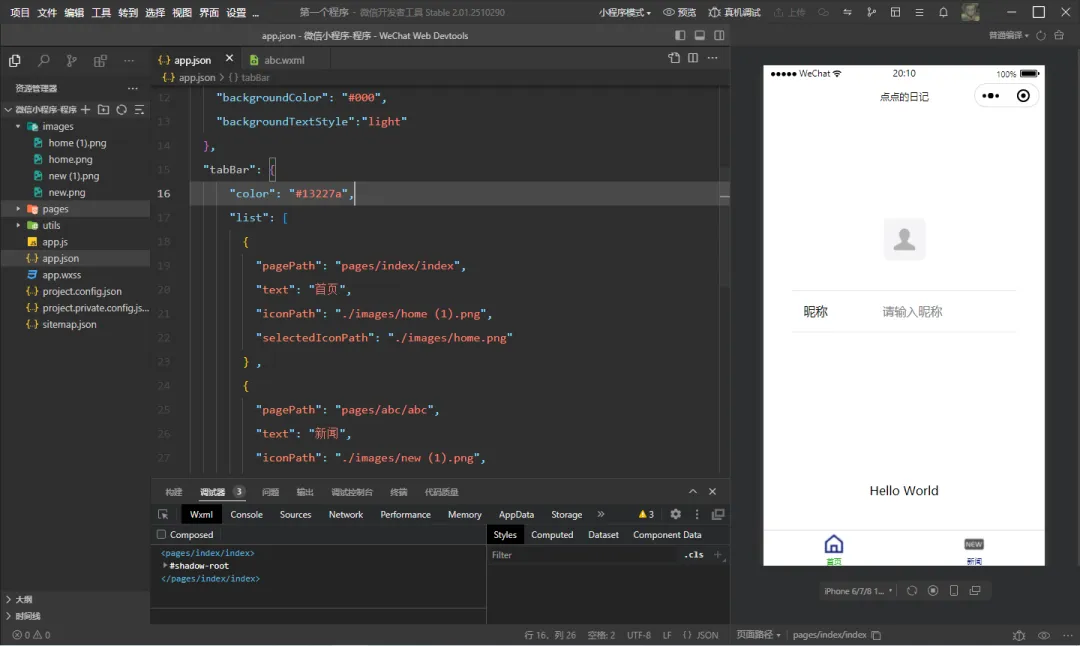The image size is (1080, 646).
Task: Open the Search icon in activity bar
Action: [x=43, y=61]
